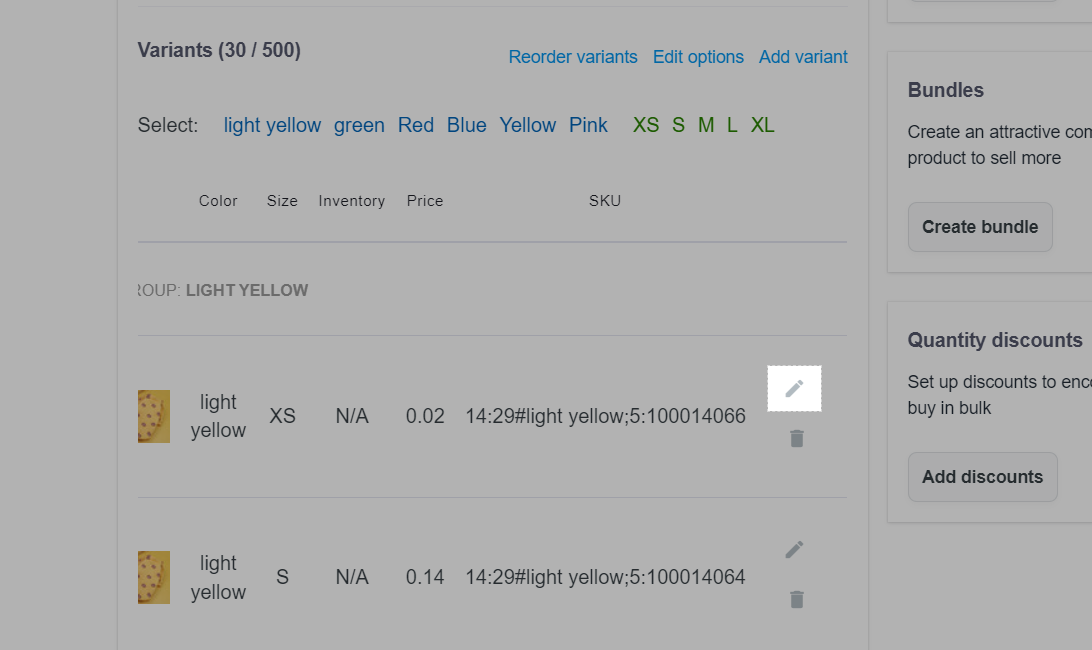This screenshot has height=650, width=1092.
Task: Select all green color variants
Action: pos(359,125)
